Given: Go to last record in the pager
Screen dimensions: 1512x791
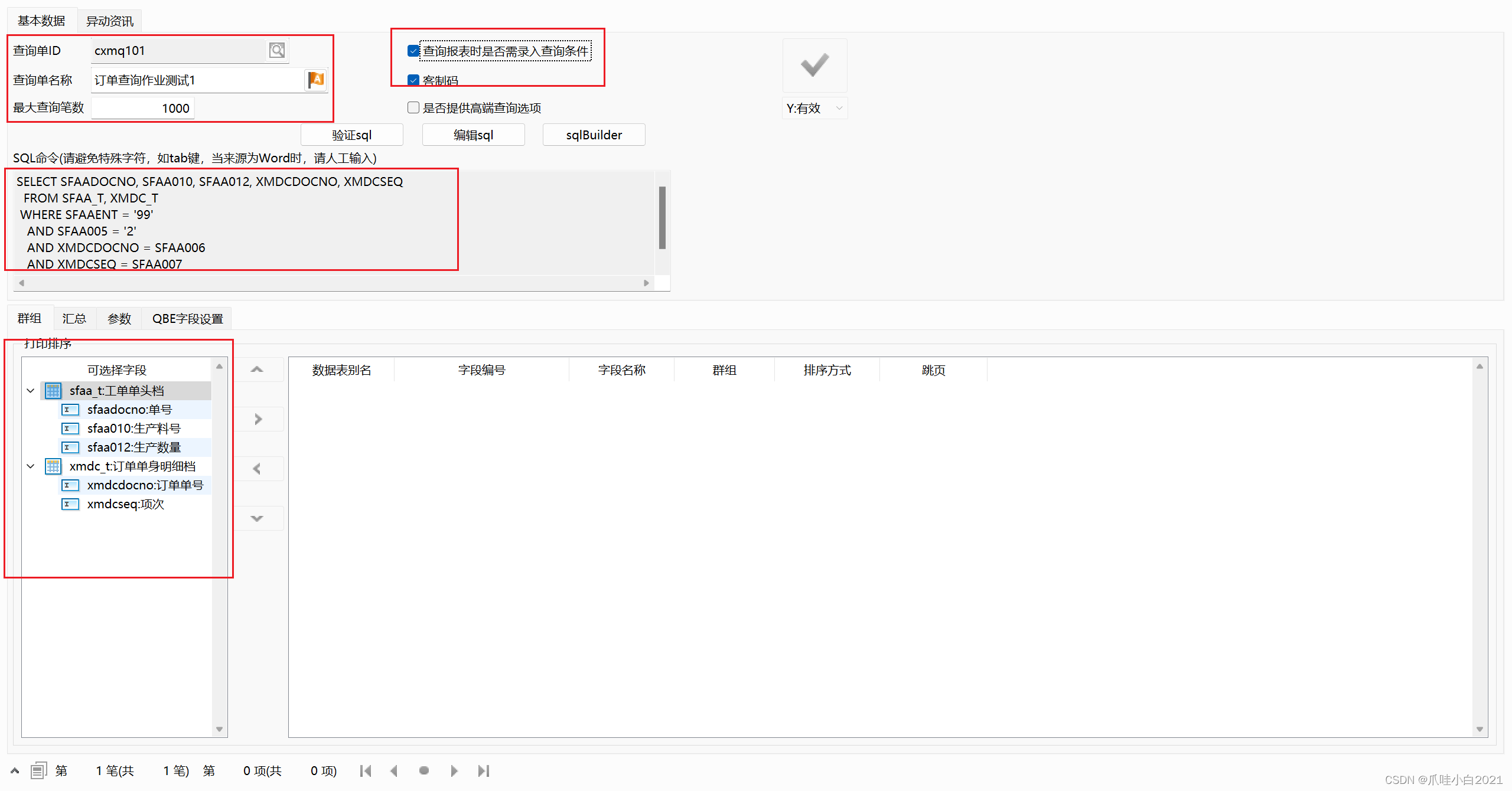Looking at the screenshot, I should tap(483, 771).
